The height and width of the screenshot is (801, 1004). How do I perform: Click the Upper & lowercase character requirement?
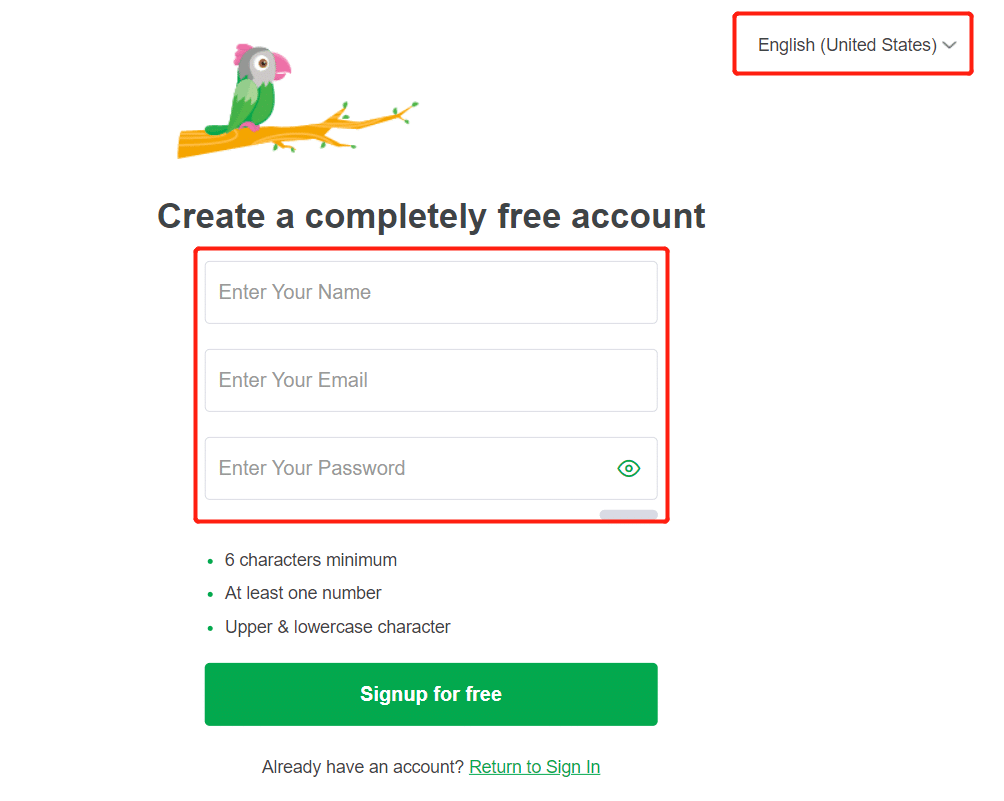337,627
